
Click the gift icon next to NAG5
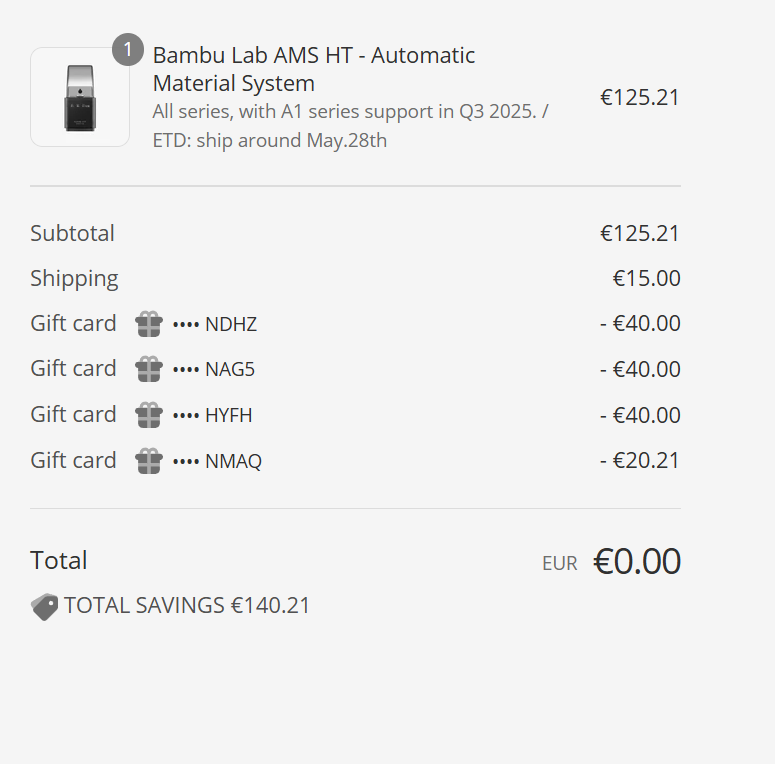click(x=149, y=369)
